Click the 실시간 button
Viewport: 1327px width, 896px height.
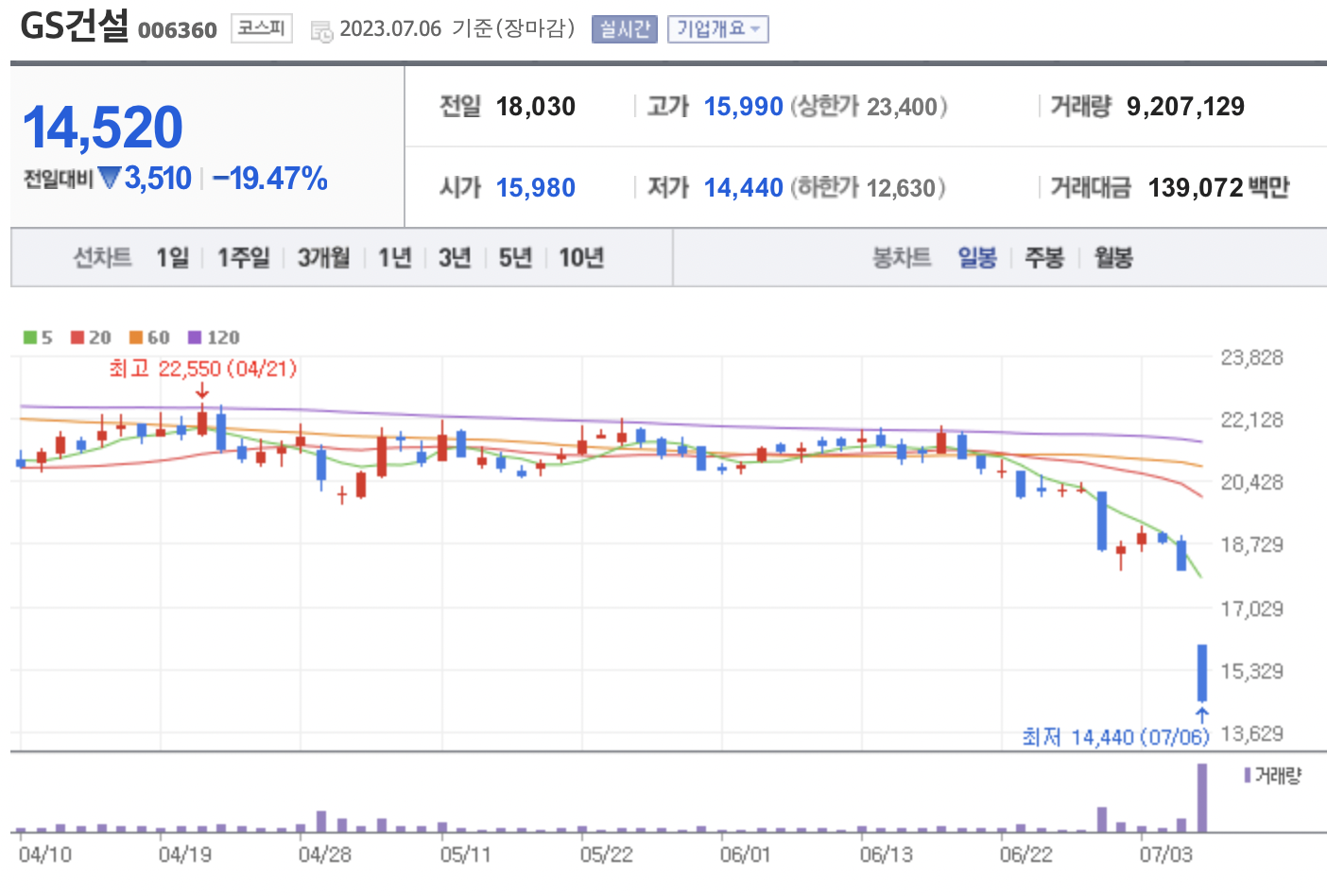[625, 29]
